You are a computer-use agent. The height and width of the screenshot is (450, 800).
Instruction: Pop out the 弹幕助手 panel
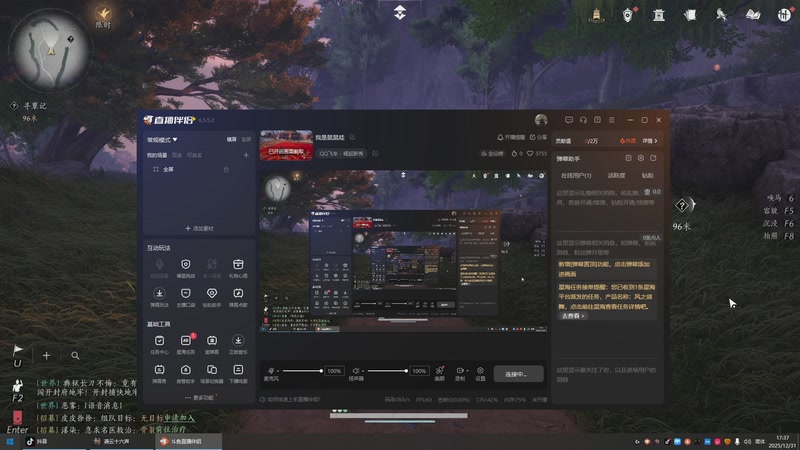(629, 158)
